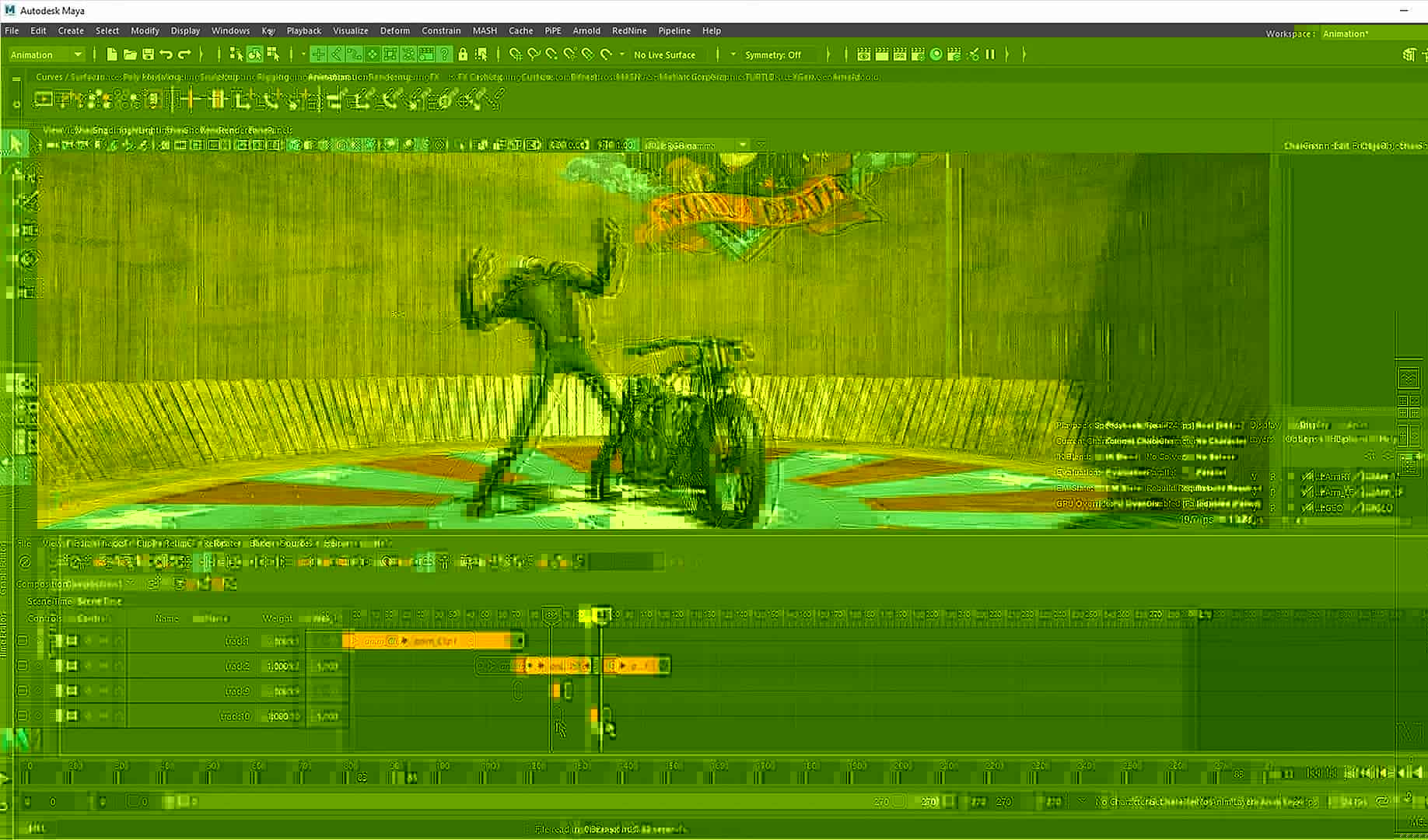Open the Help menu
Screen dimensions: 1428x840
712,30
